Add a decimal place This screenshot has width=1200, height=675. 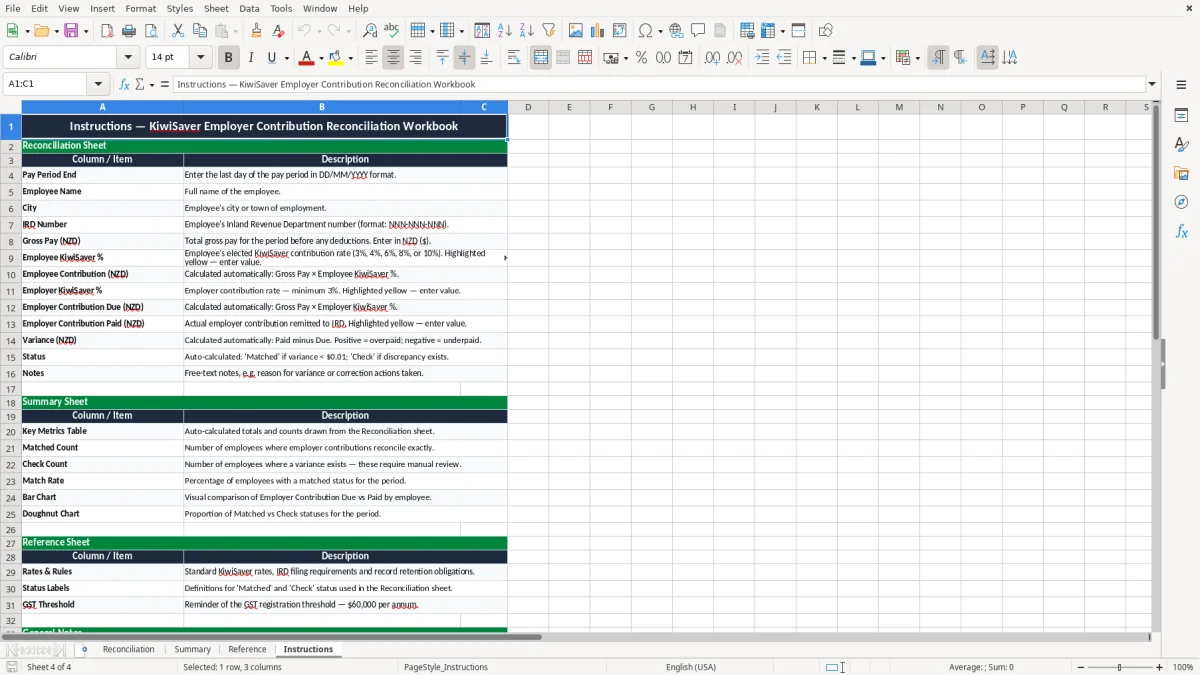[712, 58]
